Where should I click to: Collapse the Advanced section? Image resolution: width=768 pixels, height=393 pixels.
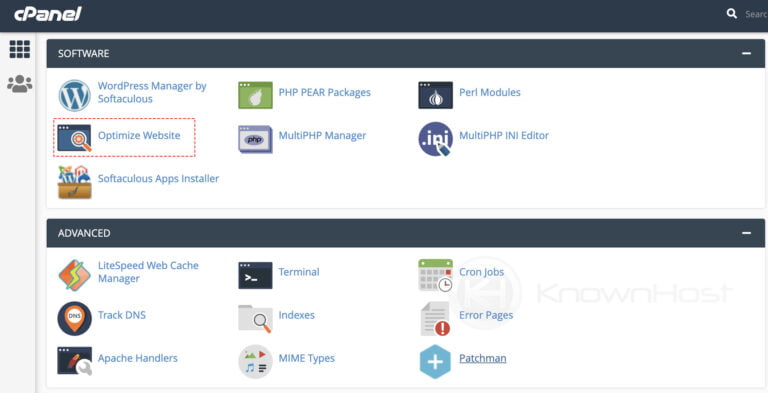pos(746,233)
